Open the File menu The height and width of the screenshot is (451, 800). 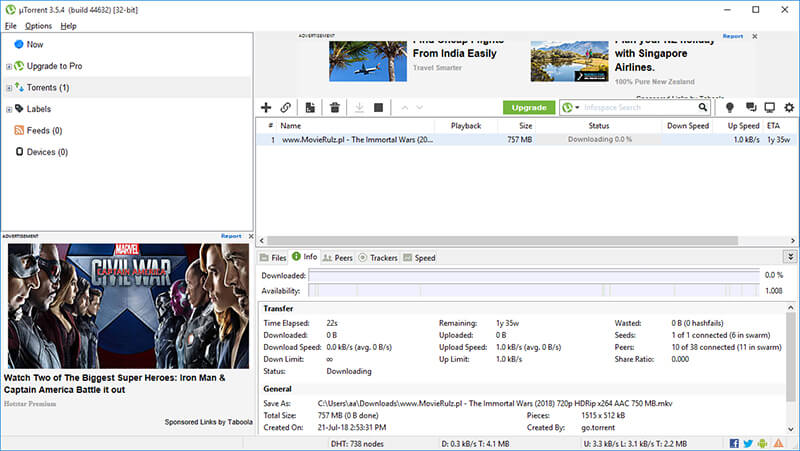[x=11, y=26]
